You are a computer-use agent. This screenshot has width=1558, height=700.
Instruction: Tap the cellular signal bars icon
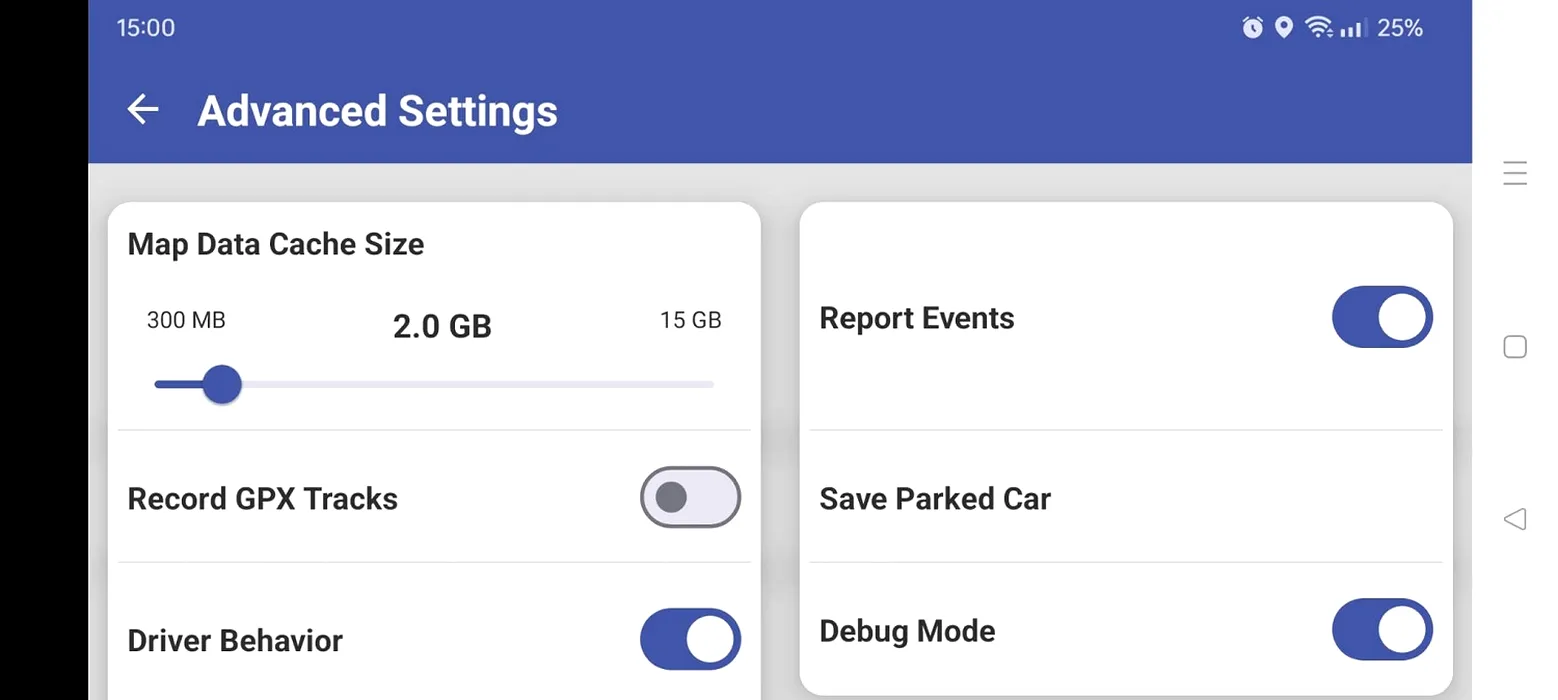tap(1352, 29)
